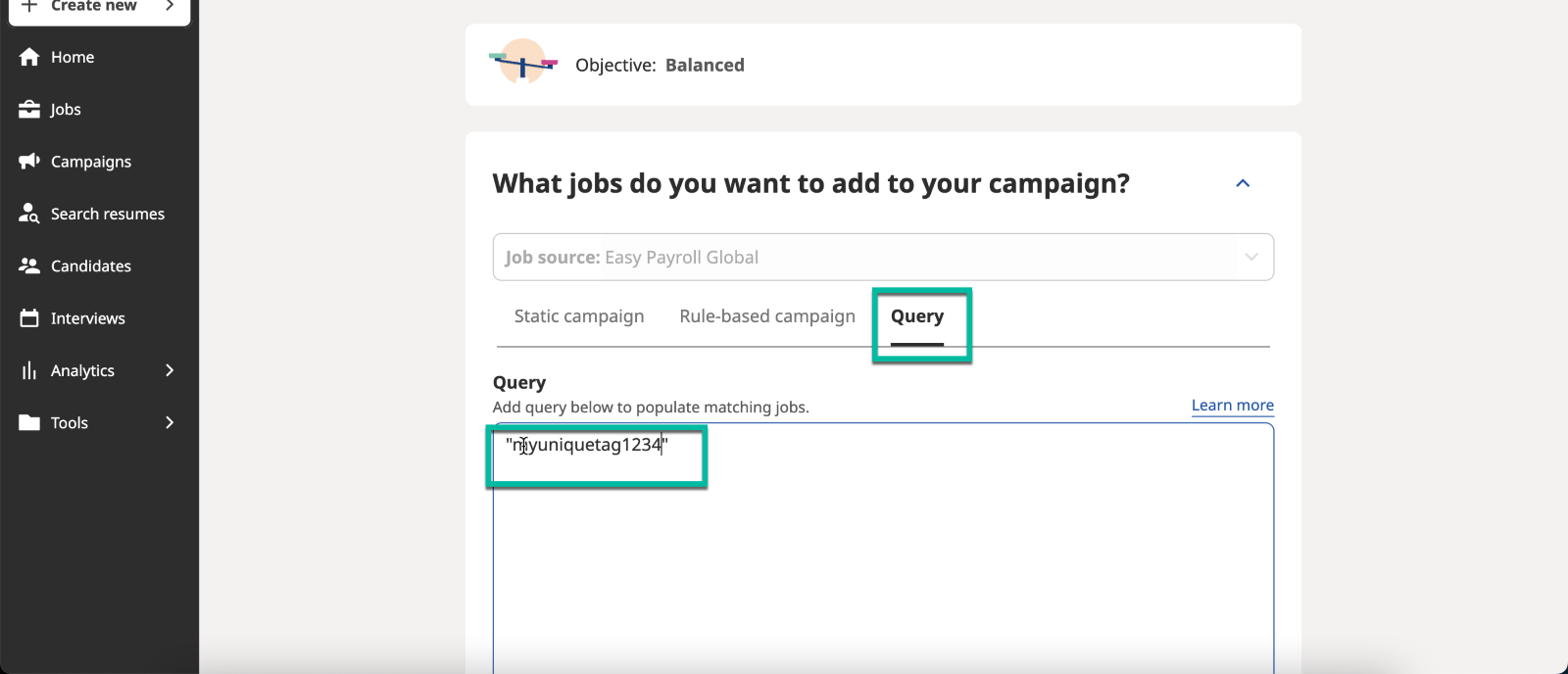The width and height of the screenshot is (1568, 674).
Task: Click the Create new button
Action: [x=99, y=8]
